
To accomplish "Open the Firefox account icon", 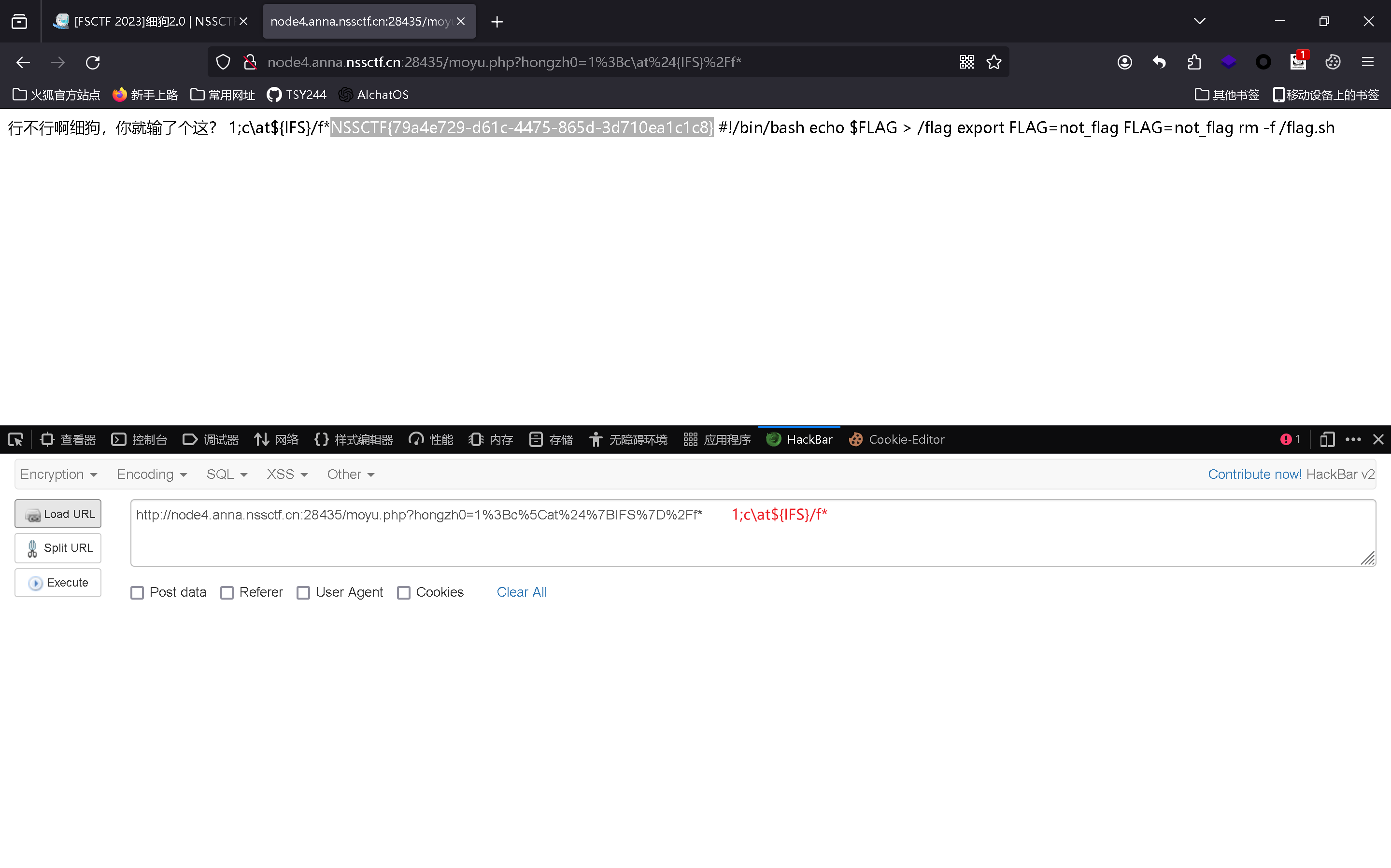I will click(x=1124, y=62).
